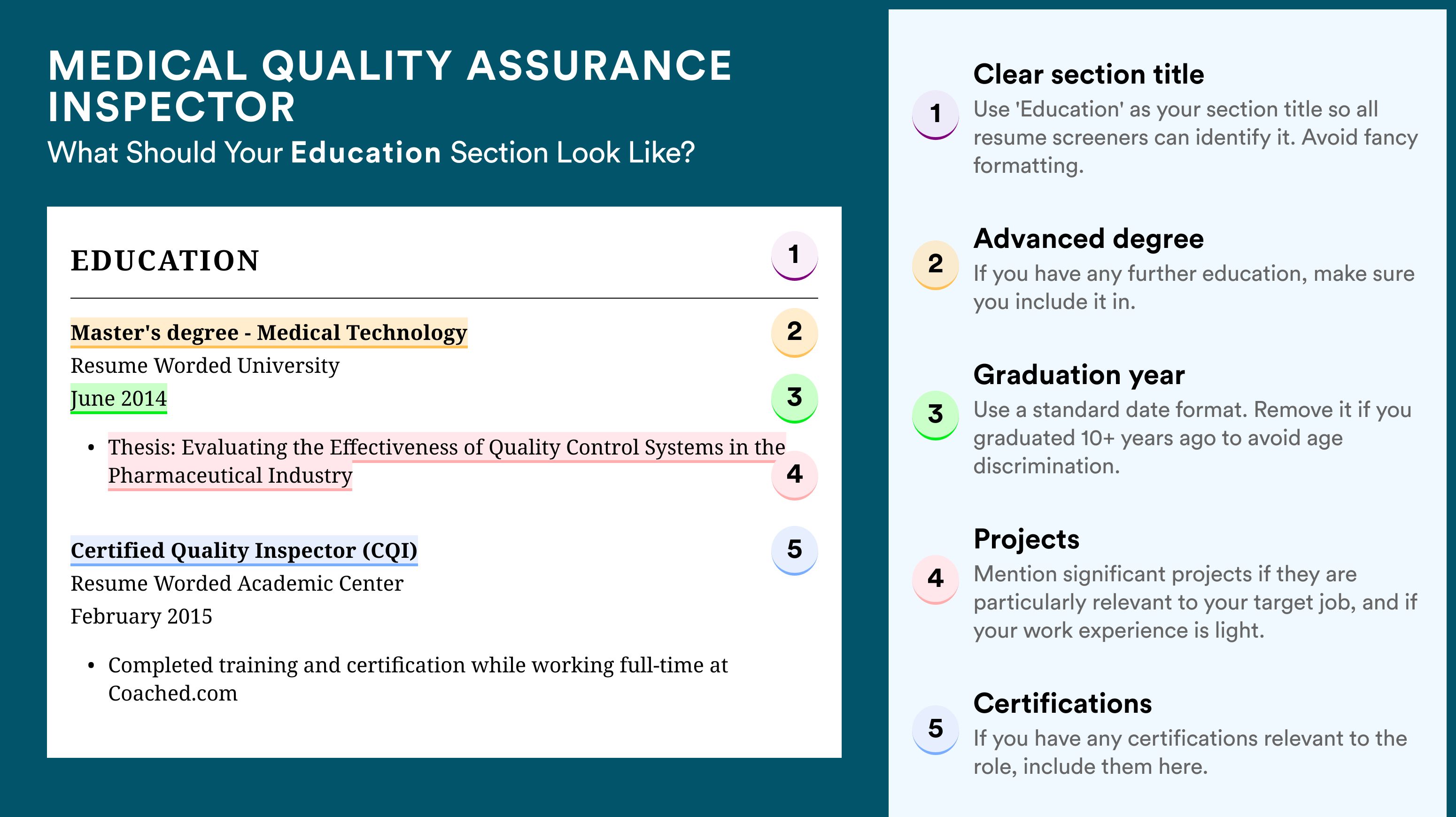Viewport: 1456px width, 817px height.
Task: Click the blue number 5 badge in resume
Action: click(x=794, y=550)
